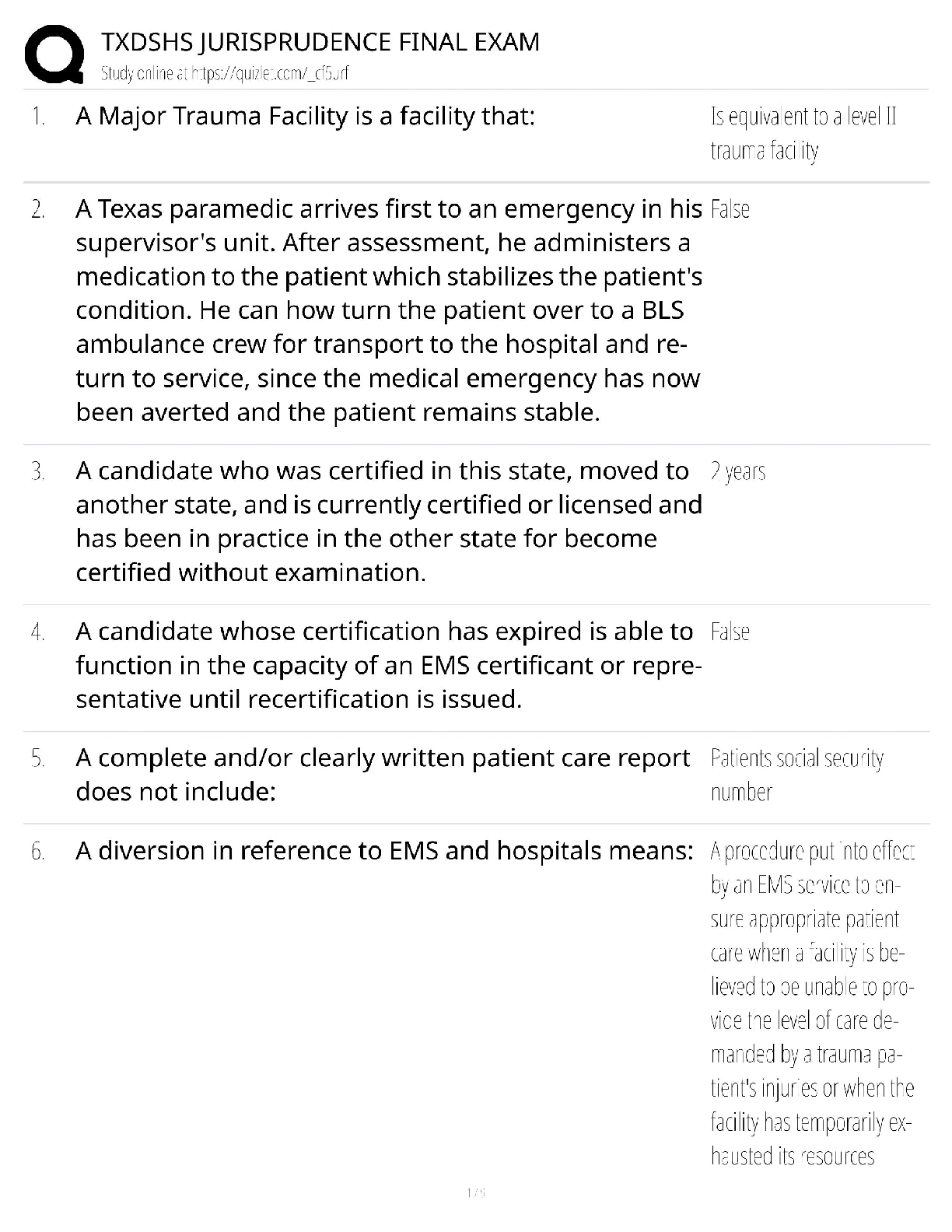The width and height of the screenshot is (952, 1232).
Task: Click the "False" answer for question 2
Action: 730,210
